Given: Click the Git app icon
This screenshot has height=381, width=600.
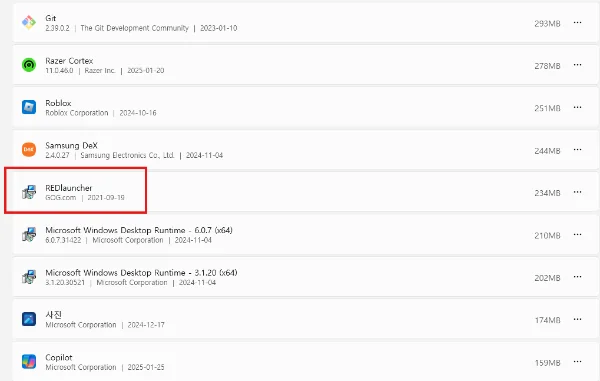Looking at the screenshot, I should point(29,23).
